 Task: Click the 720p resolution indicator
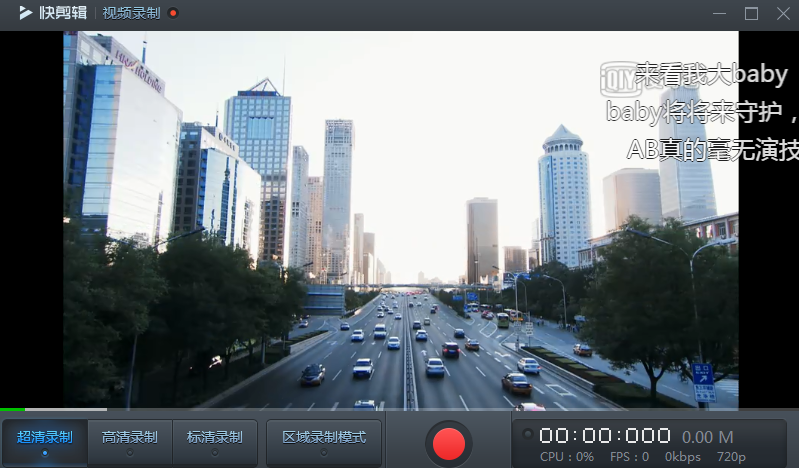coord(731,457)
